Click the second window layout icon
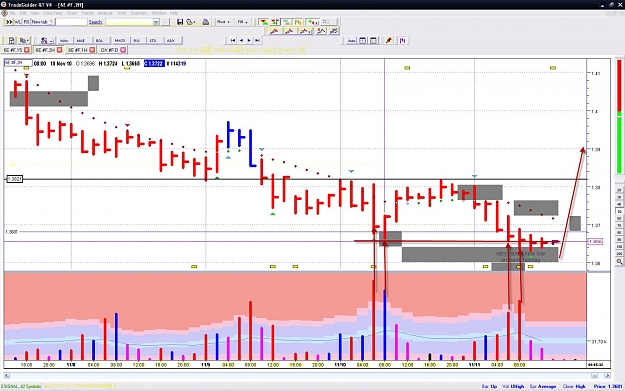The height and width of the screenshot is (391, 625). (373, 40)
